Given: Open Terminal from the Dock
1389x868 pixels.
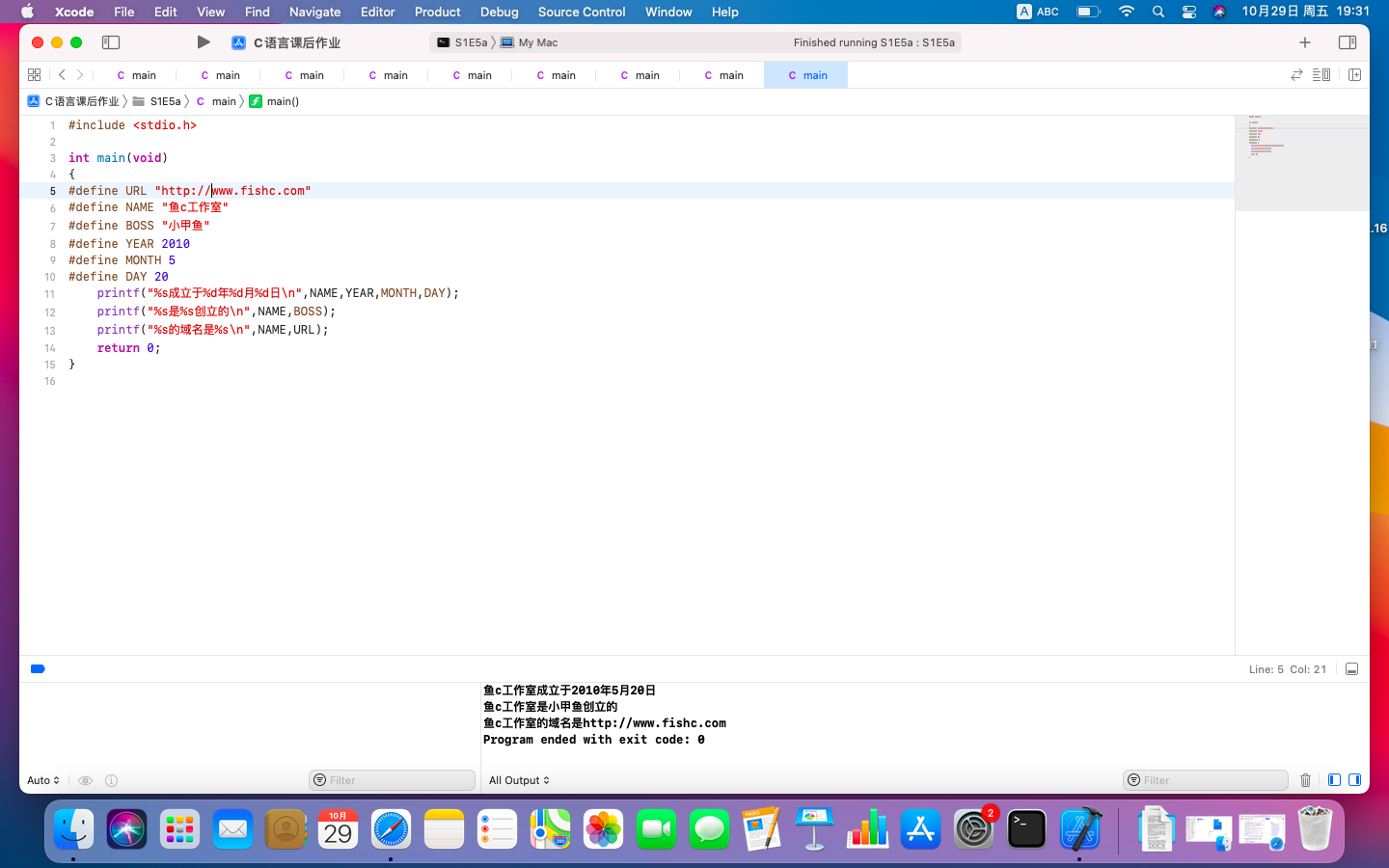Looking at the screenshot, I should (1026, 829).
